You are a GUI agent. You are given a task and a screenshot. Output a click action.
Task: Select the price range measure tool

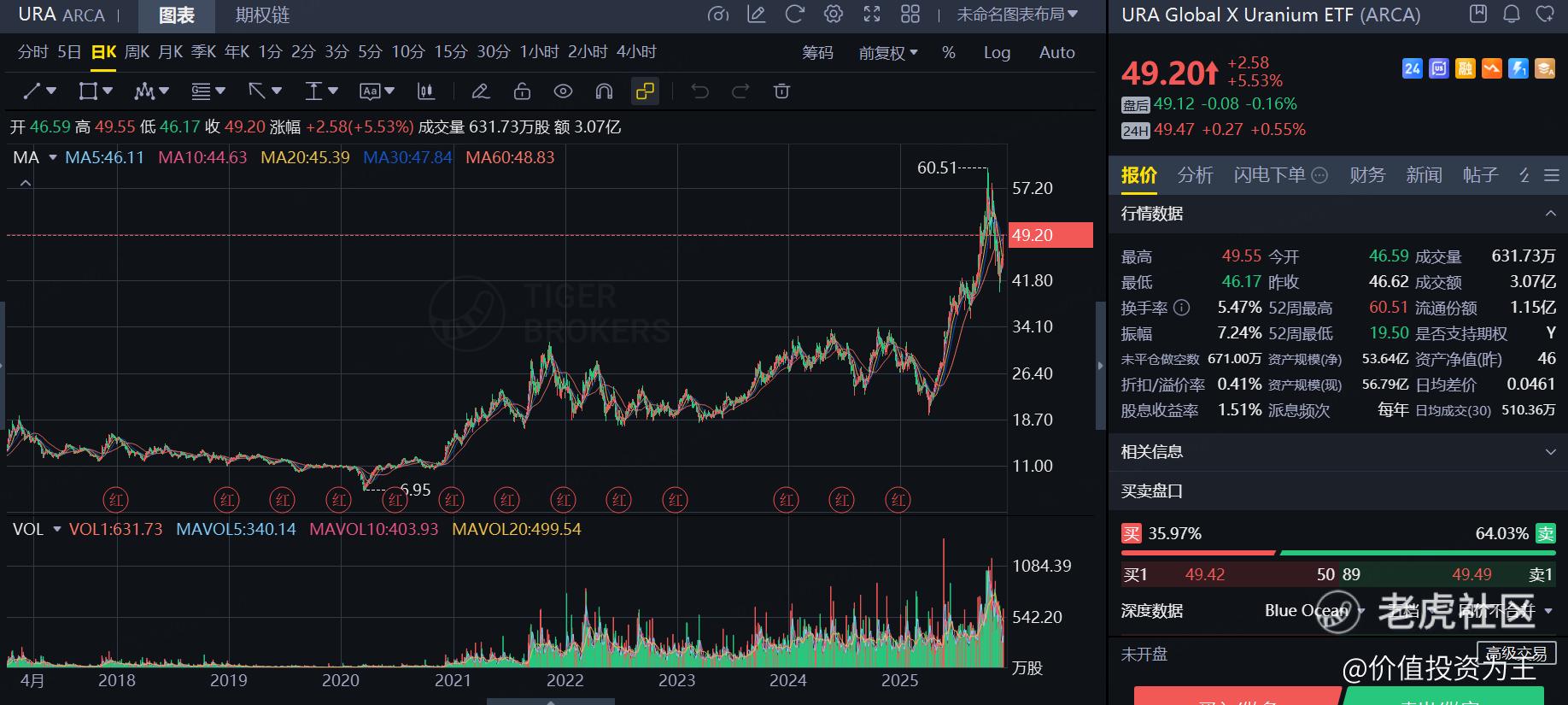(313, 91)
